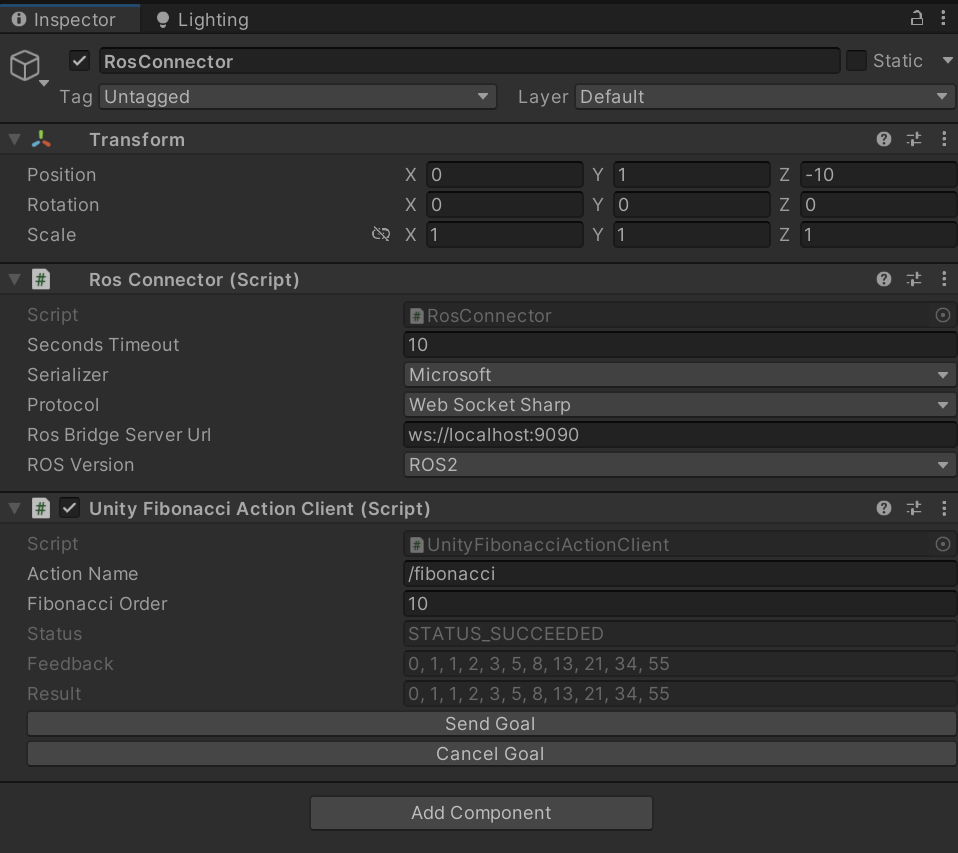Screen dimensions: 958x853
Task: Disable Unity Fibonacci Action Client component checkbox
Action: (x=70, y=508)
